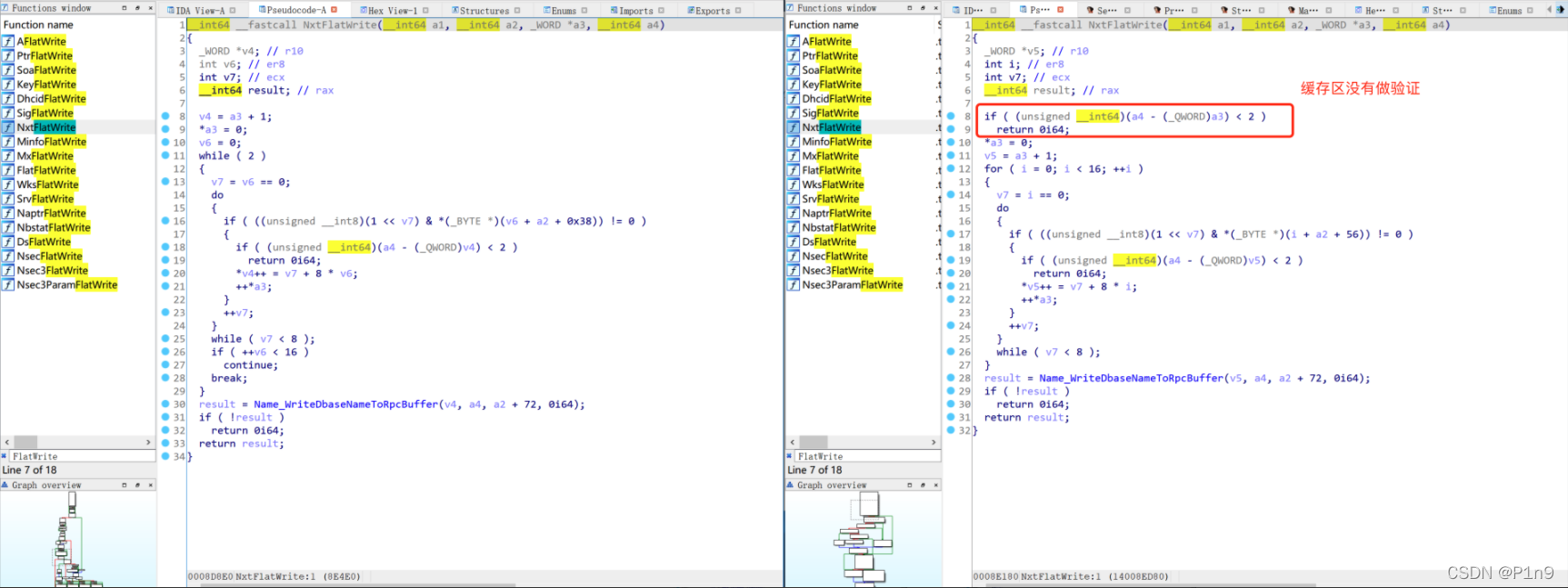Click function icon beside MxFlatWrite in right window
Viewport: 1568px width, 588px height.
(x=794, y=156)
